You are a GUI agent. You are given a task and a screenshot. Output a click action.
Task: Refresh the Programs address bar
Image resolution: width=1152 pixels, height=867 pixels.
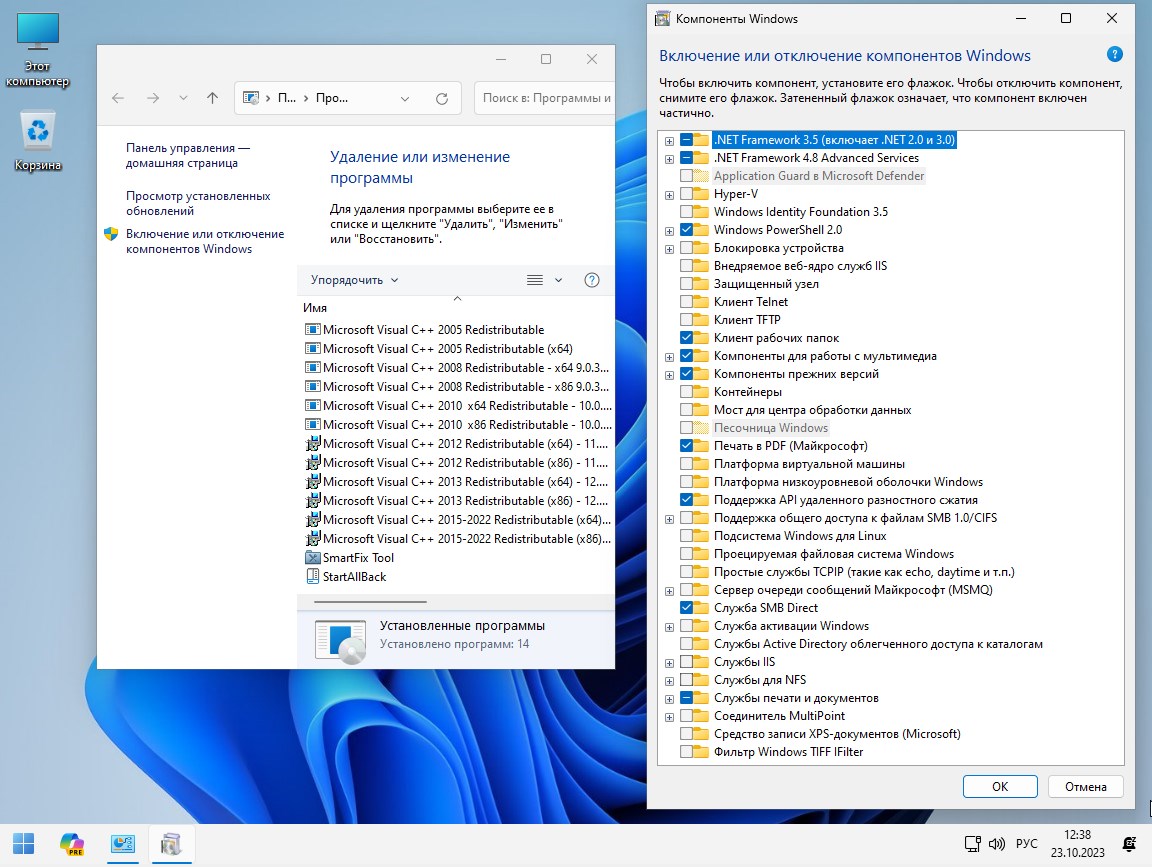pyautogui.click(x=442, y=98)
